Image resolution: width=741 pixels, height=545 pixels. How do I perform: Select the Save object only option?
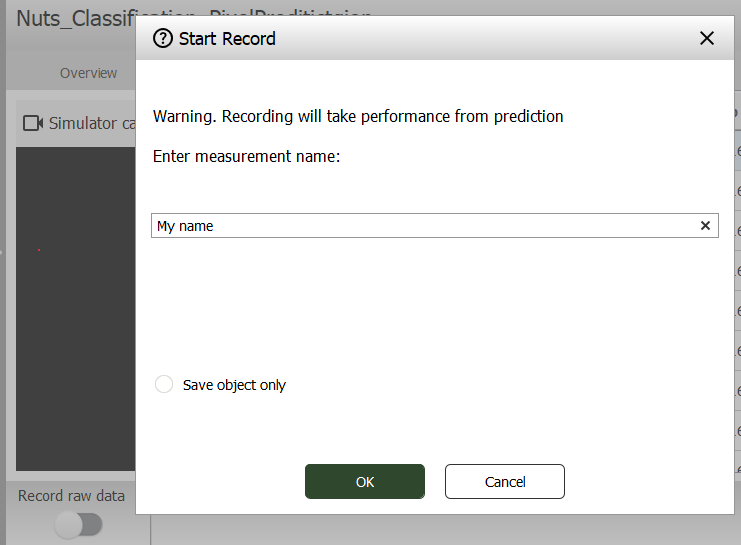[x=164, y=385]
